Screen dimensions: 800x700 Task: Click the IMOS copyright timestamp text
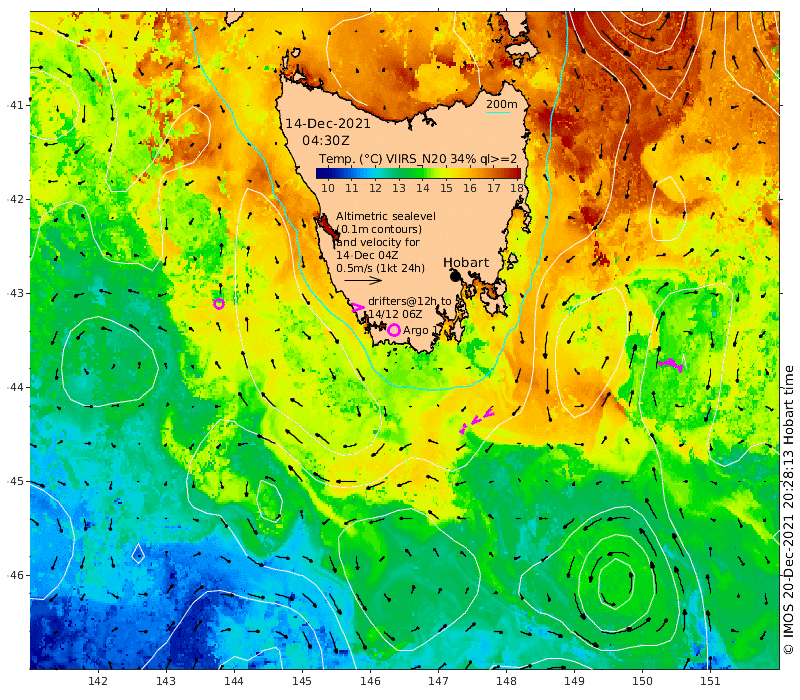(x=788, y=509)
